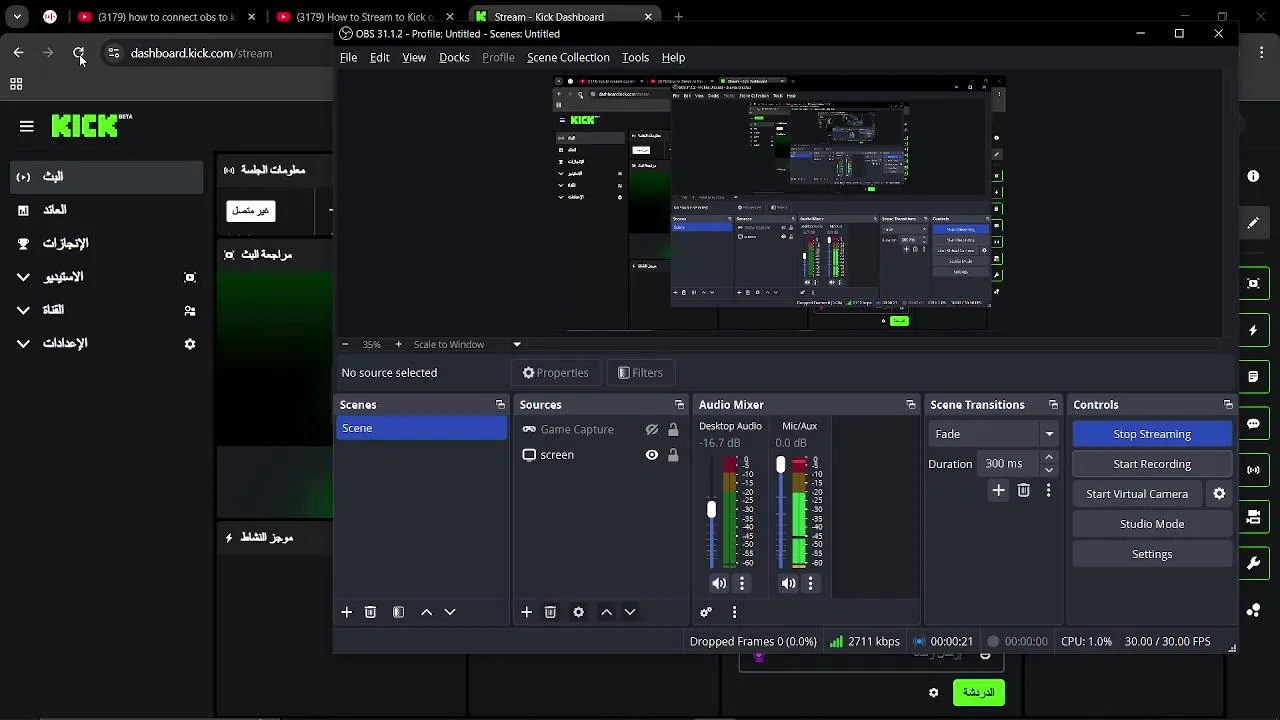Screen dimensions: 1280x720
Task: Click Stop Streaming button
Action: click(x=1152, y=434)
